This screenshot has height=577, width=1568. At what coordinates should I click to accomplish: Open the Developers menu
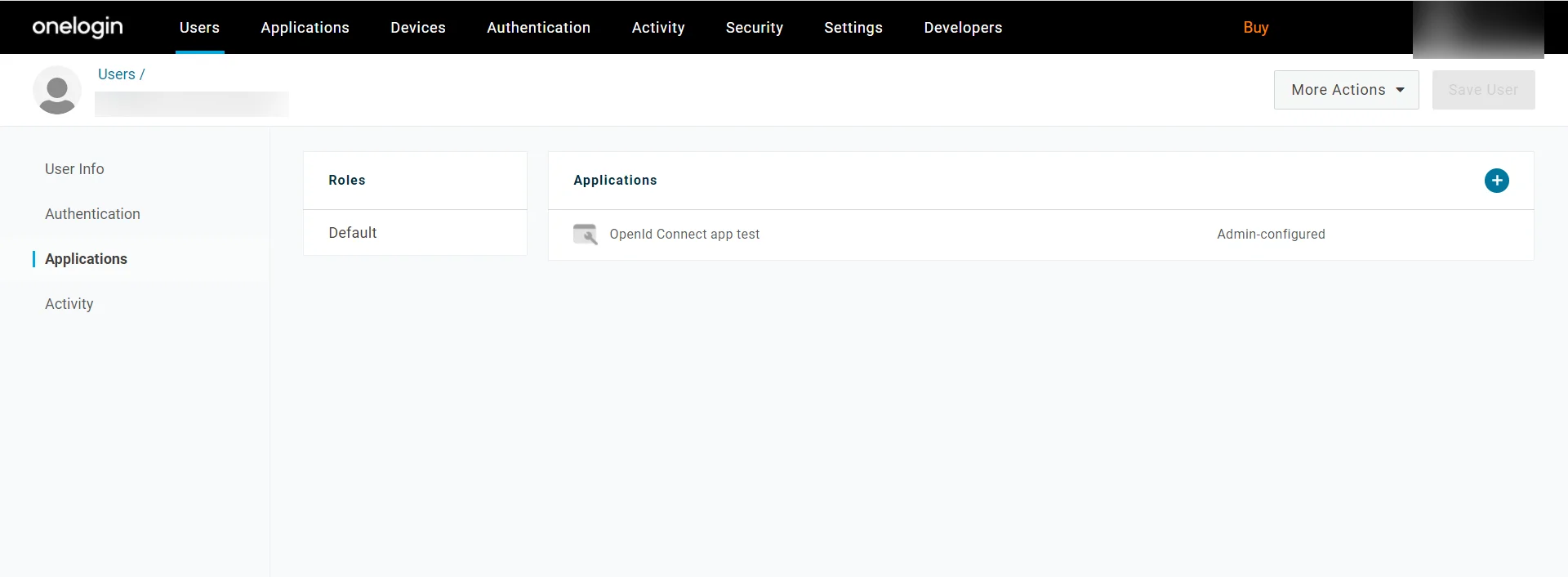[963, 28]
